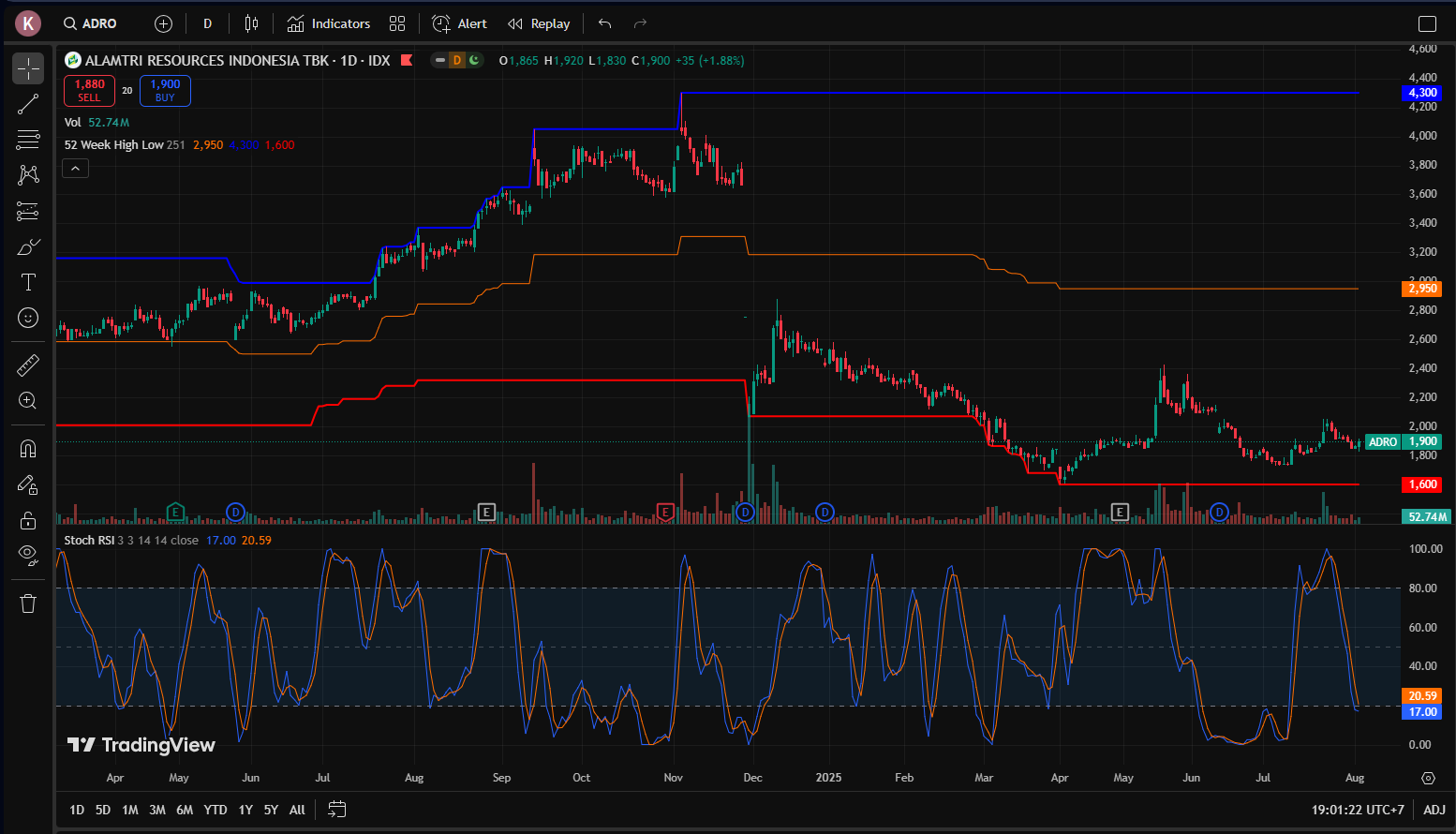Select the ruler measure tool
Image resolution: width=1456 pixels, height=834 pixels.
pyautogui.click(x=28, y=365)
